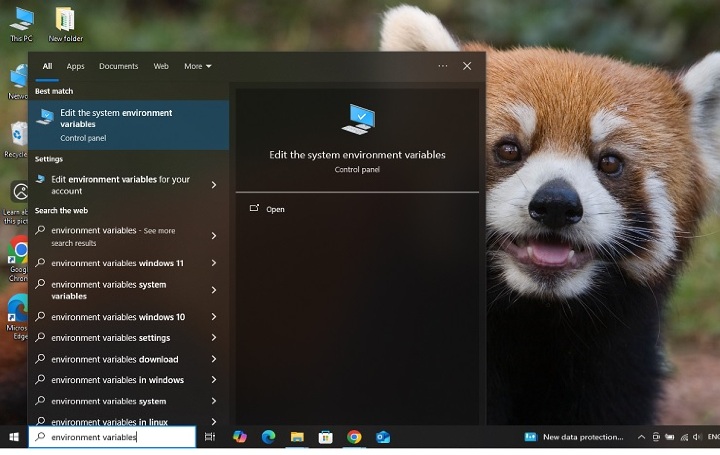This screenshot has width=720, height=455.
Task: Select suggestion environment variables windows 10
Action: point(118,317)
